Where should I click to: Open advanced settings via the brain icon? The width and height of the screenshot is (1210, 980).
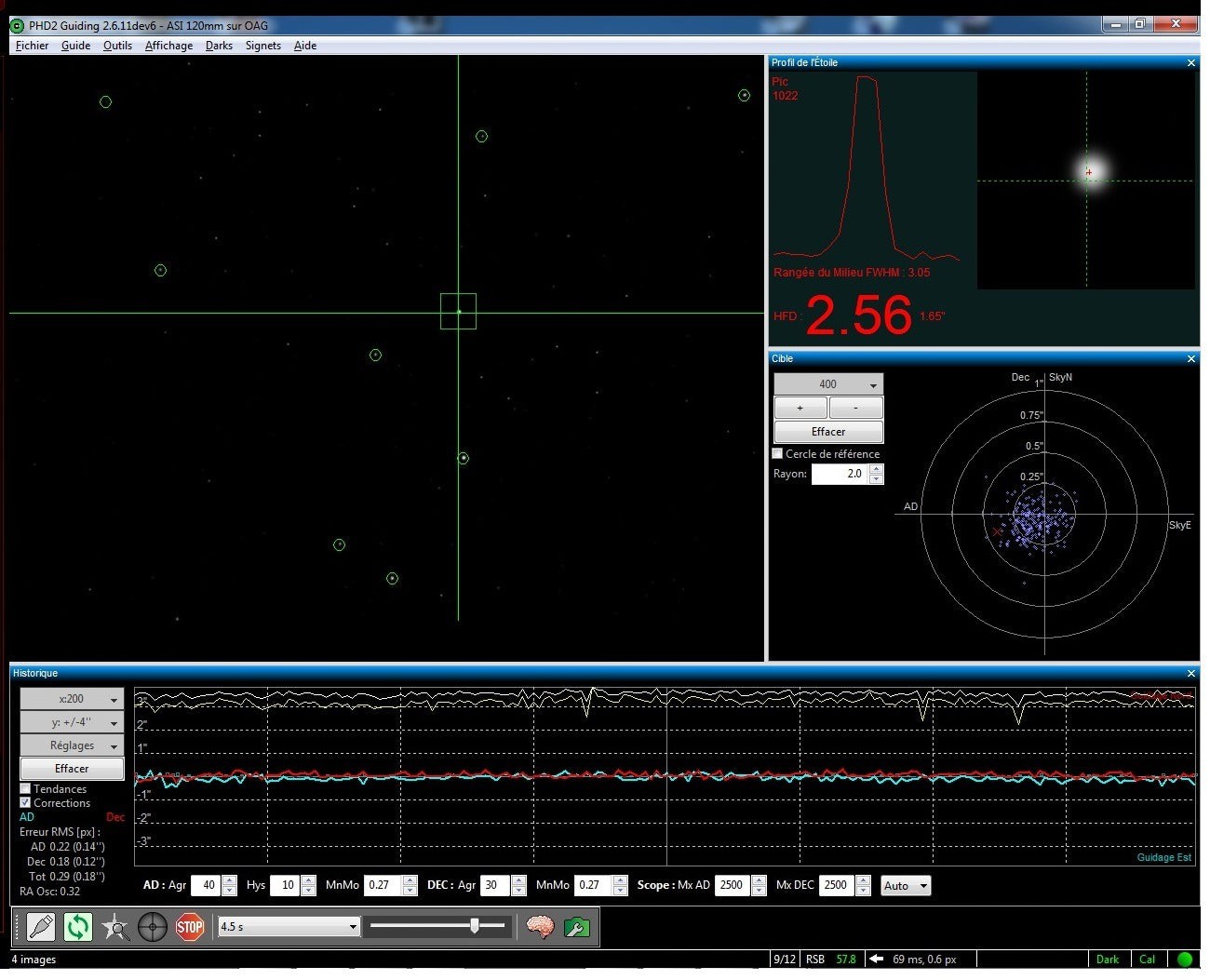pyautogui.click(x=540, y=926)
